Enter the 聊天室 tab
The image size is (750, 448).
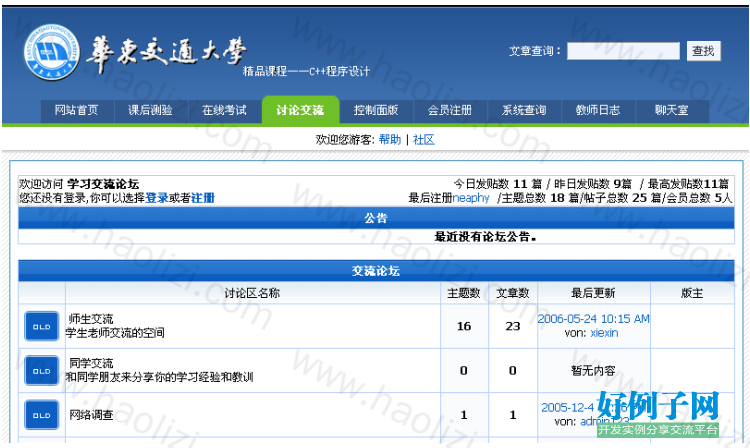672,110
